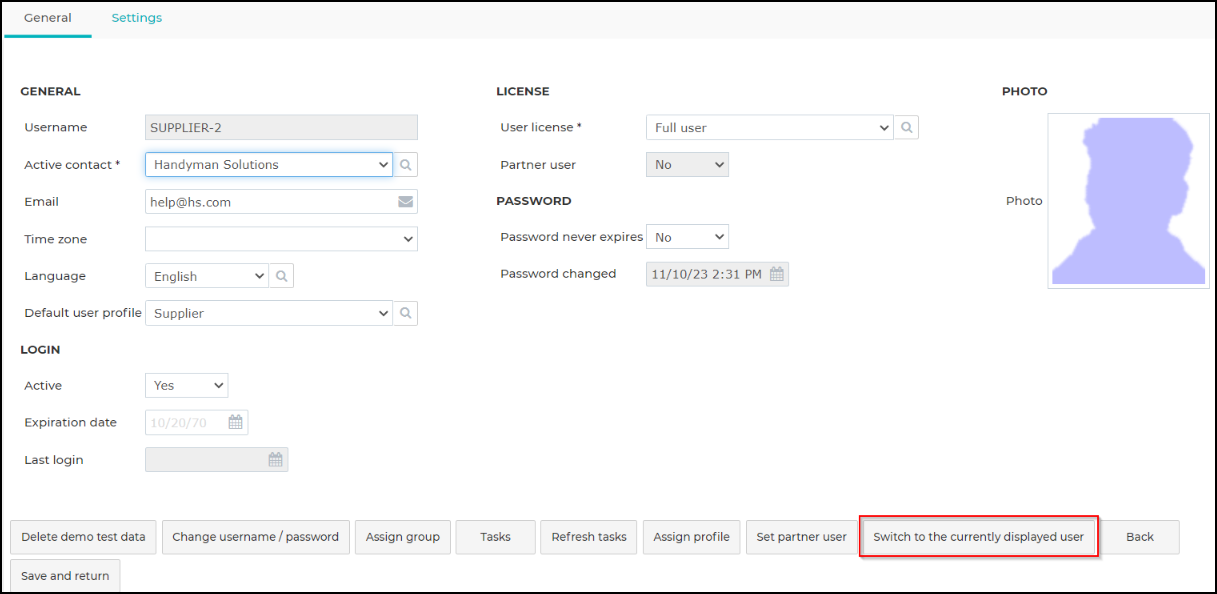1217x594 pixels.
Task: Click the Password changed date field
Action: click(x=717, y=274)
